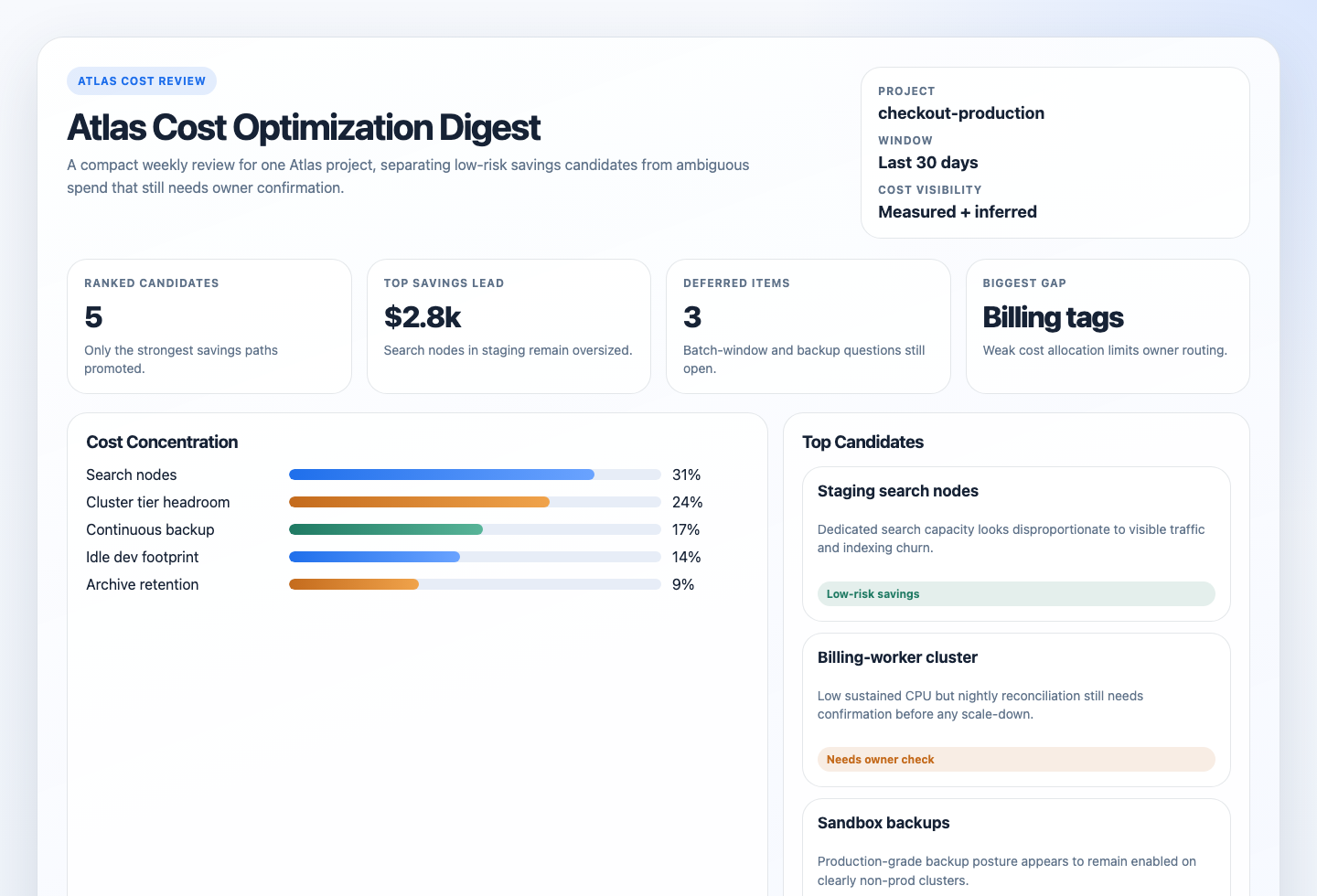Click the 9% value

(683, 584)
